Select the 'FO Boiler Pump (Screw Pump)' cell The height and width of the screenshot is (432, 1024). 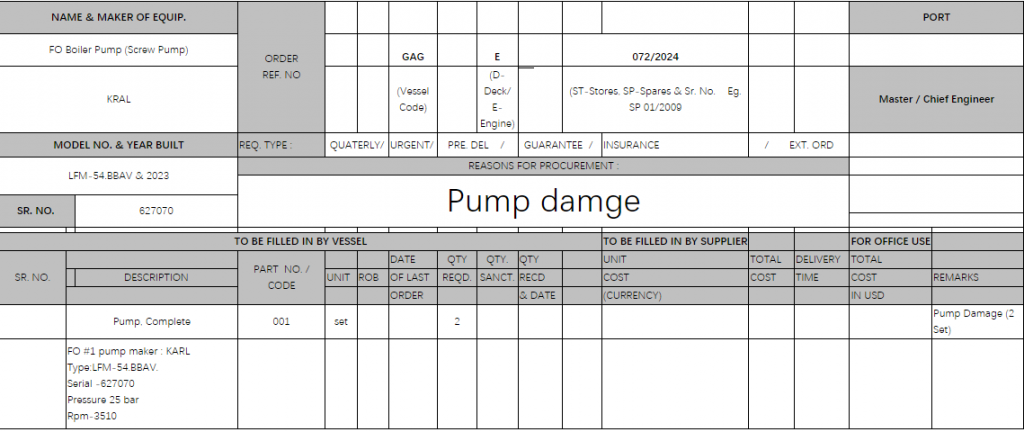[118, 49]
